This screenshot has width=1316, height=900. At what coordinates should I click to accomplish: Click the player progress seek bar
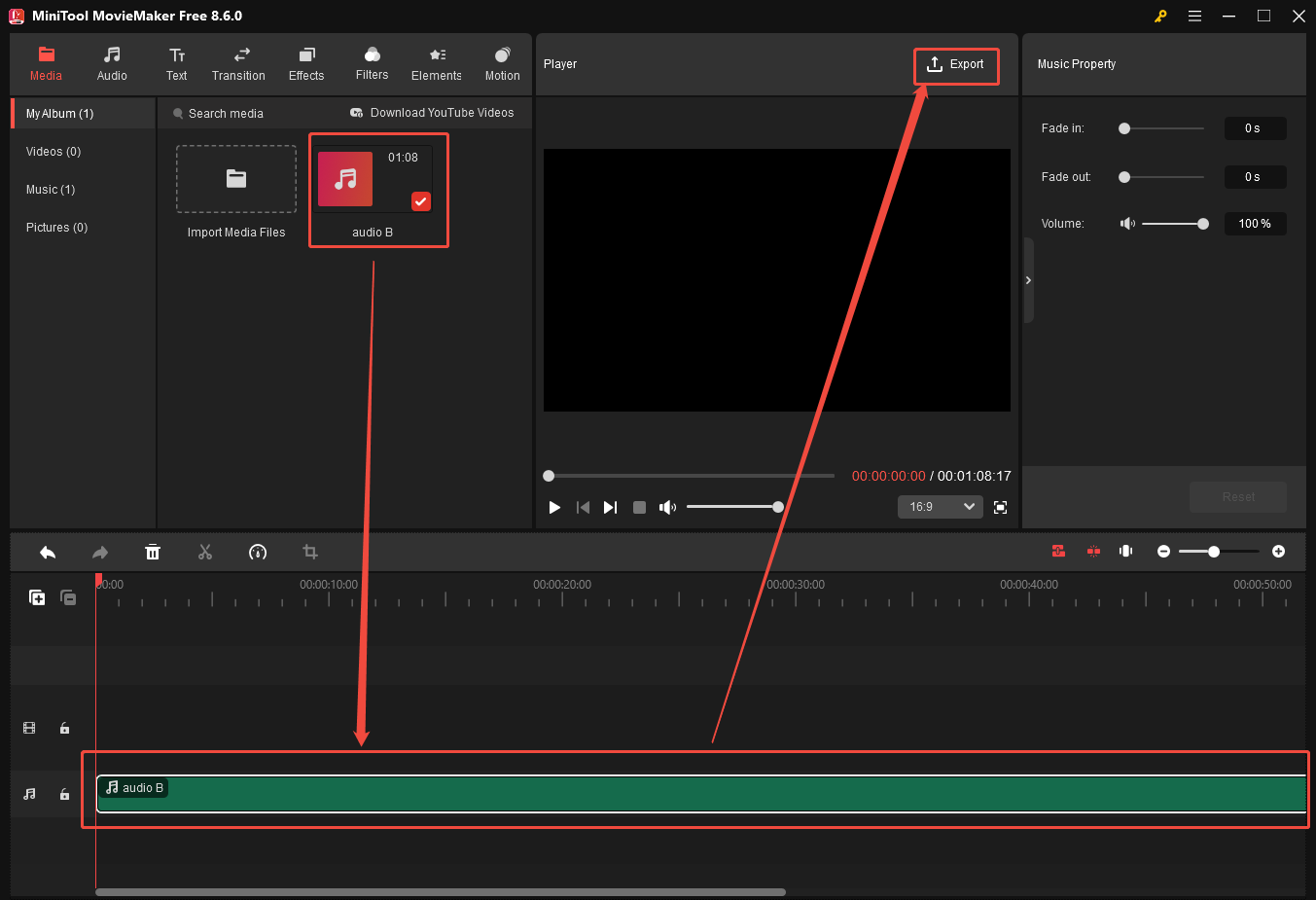click(x=689, y=476)
